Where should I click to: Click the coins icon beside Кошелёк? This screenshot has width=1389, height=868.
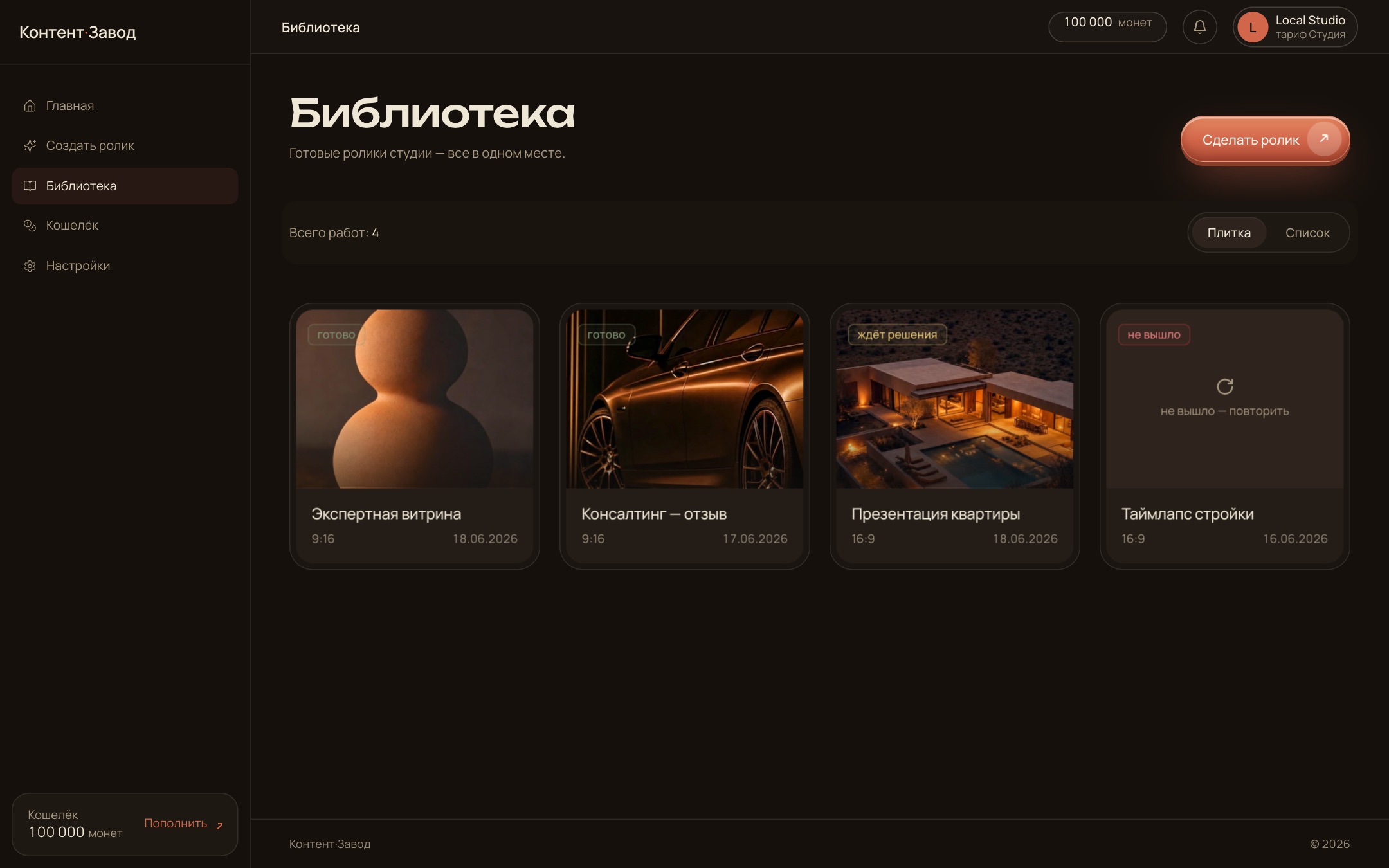point(30,226)
